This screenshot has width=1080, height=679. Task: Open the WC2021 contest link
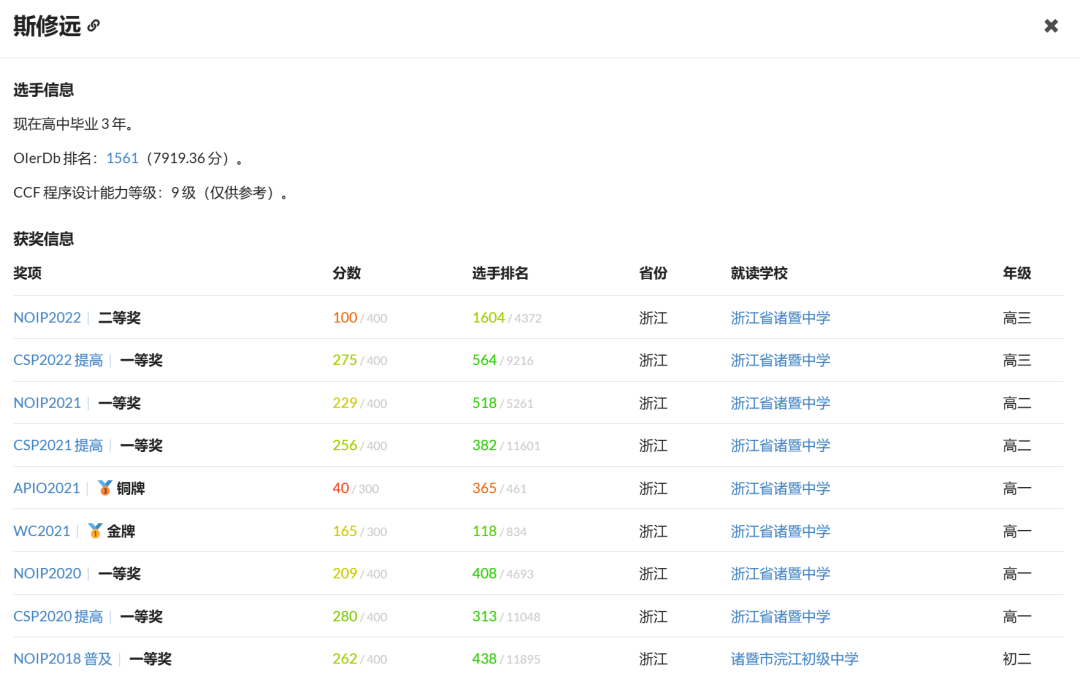pyautogui.click(x=41, y=531)
